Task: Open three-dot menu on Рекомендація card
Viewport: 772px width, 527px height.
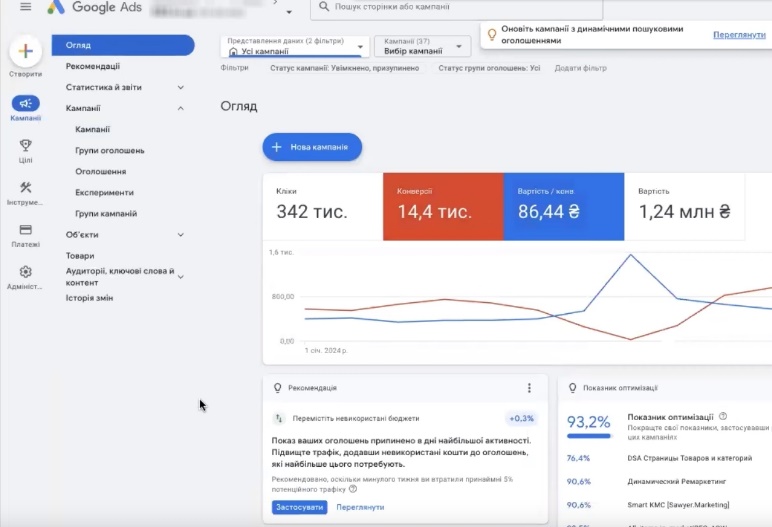Action: pyautogui.click(x=529, y=388)
